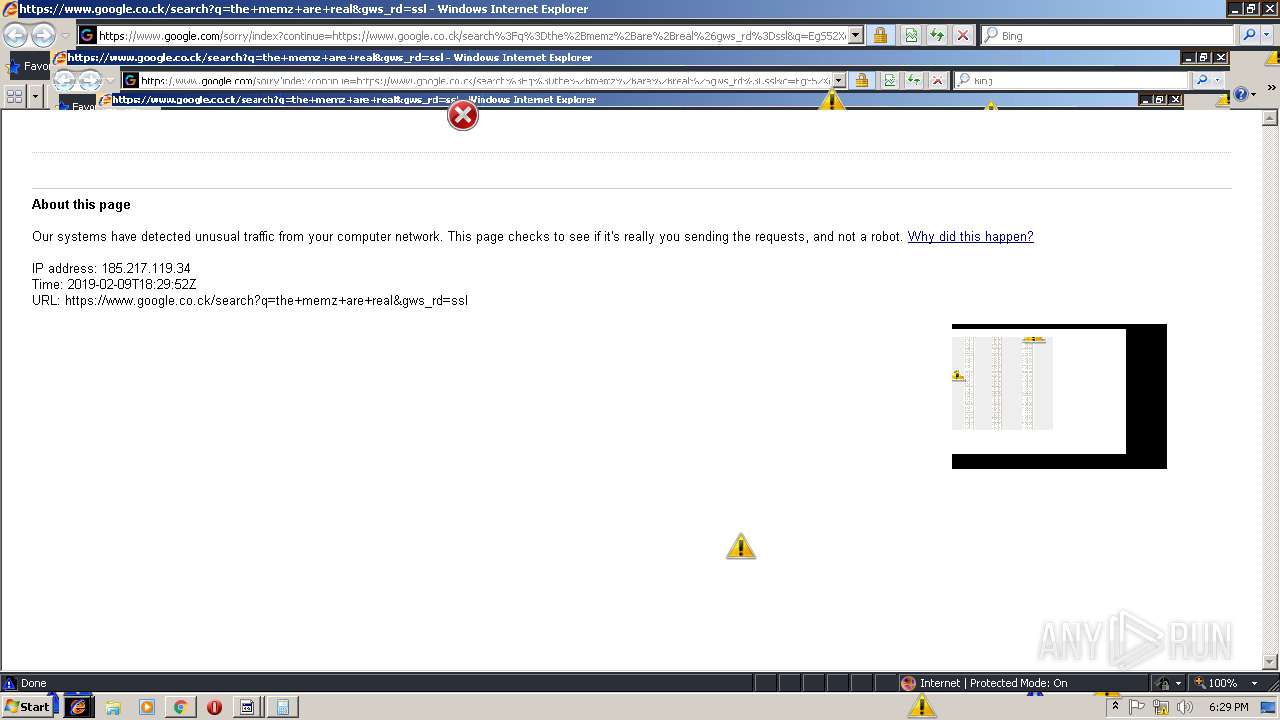Click the 'Done' status bar text

pos(34,684)
